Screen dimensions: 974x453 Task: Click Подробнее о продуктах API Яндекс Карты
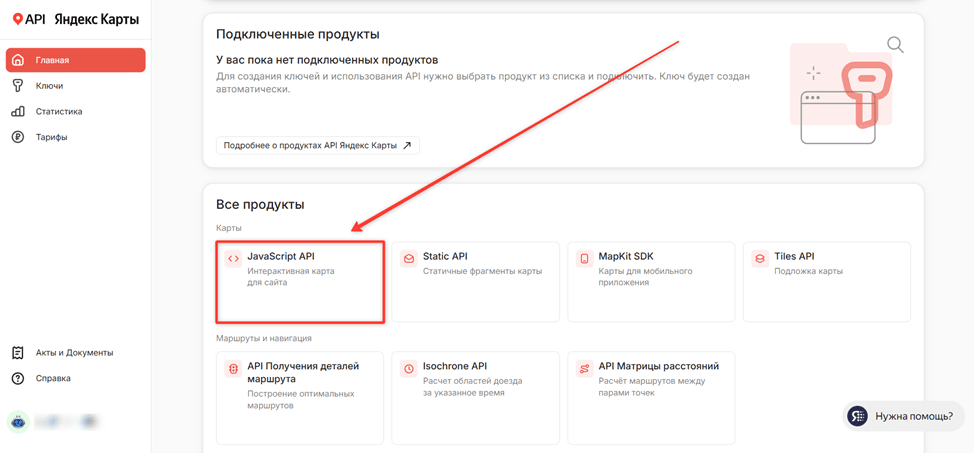[x=317, y=145]
